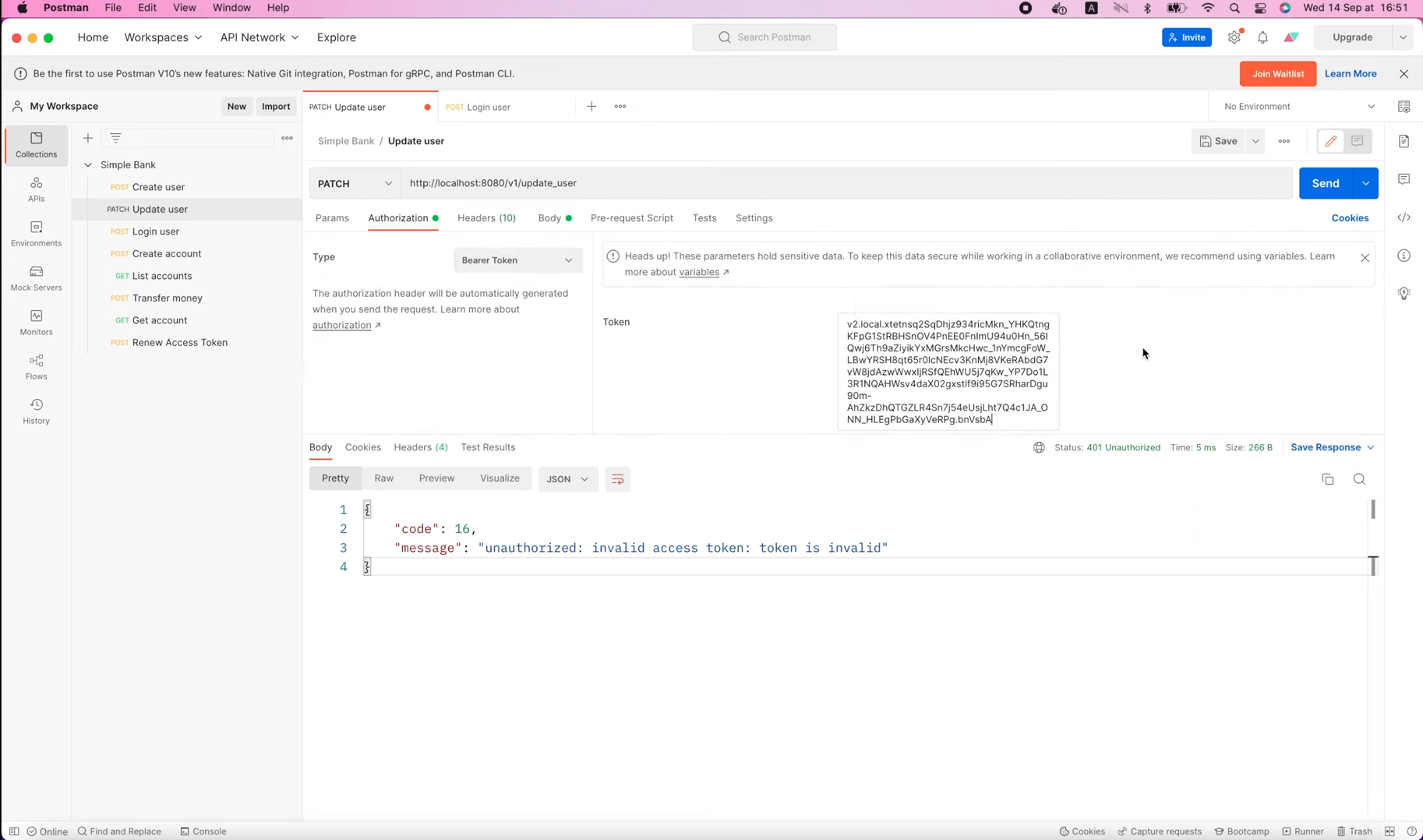
Task: Open the Collections sidebar panel
Action: pos(36,145)
